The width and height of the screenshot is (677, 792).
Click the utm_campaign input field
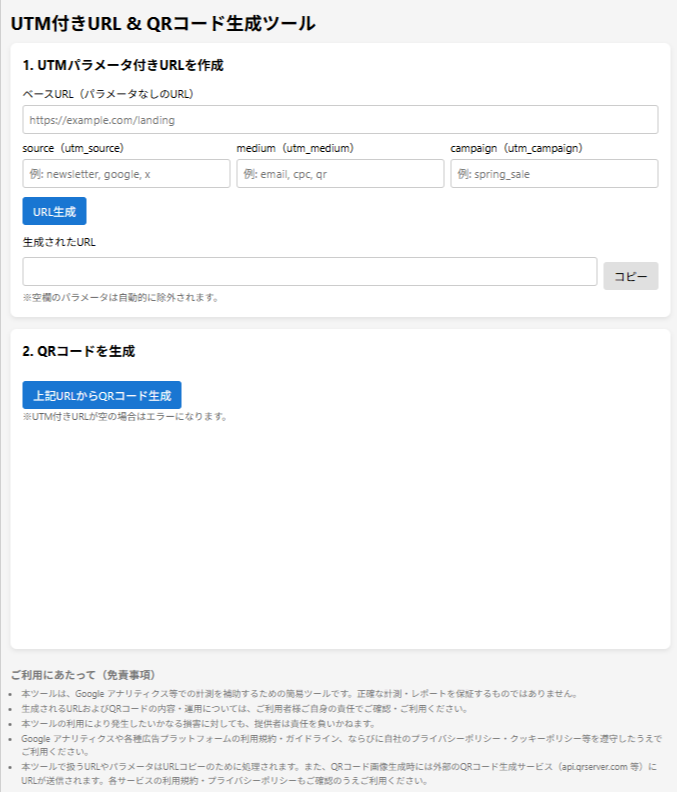(554, 174)
